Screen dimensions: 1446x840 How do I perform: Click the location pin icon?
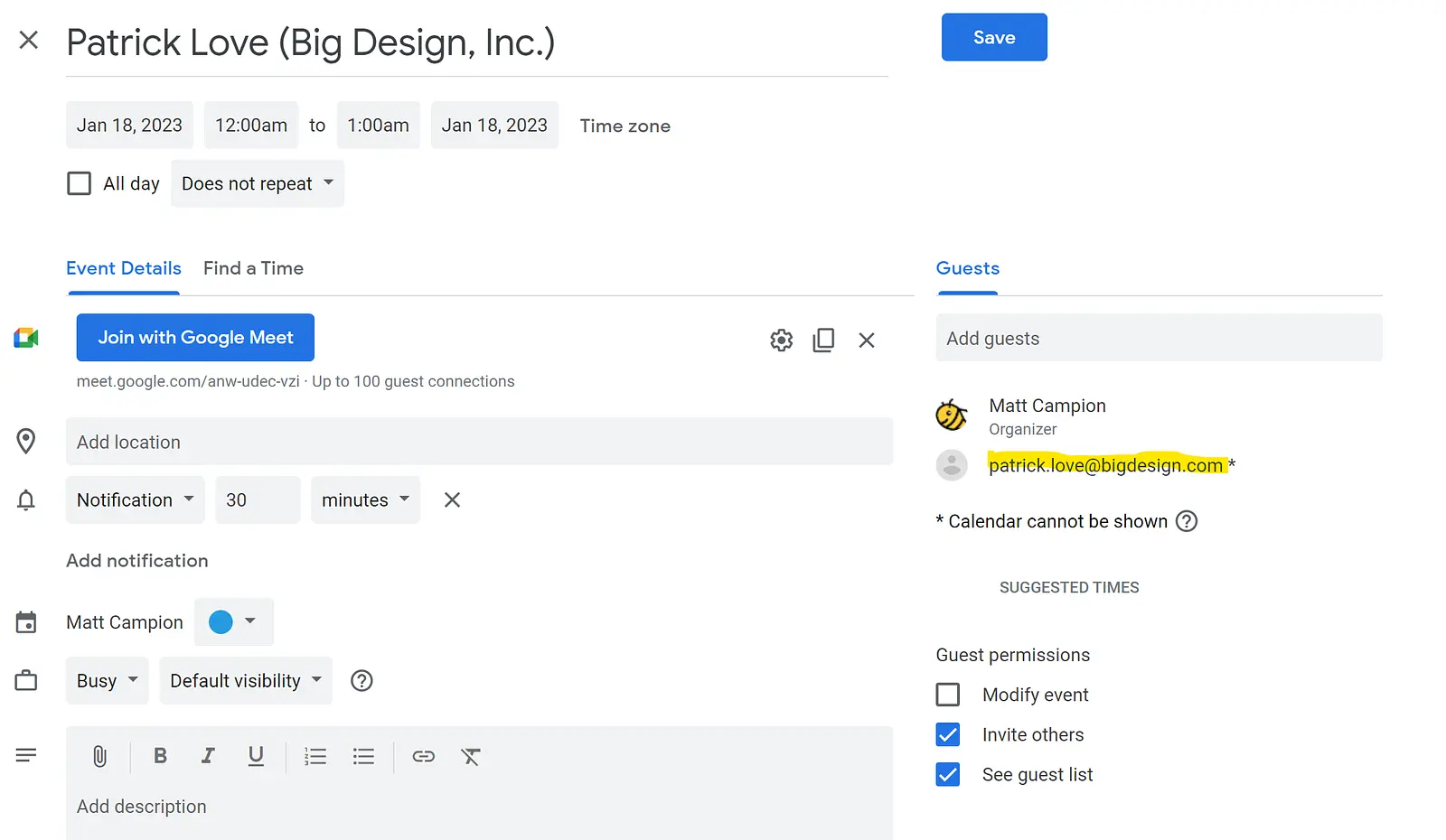tap(26, 441)
